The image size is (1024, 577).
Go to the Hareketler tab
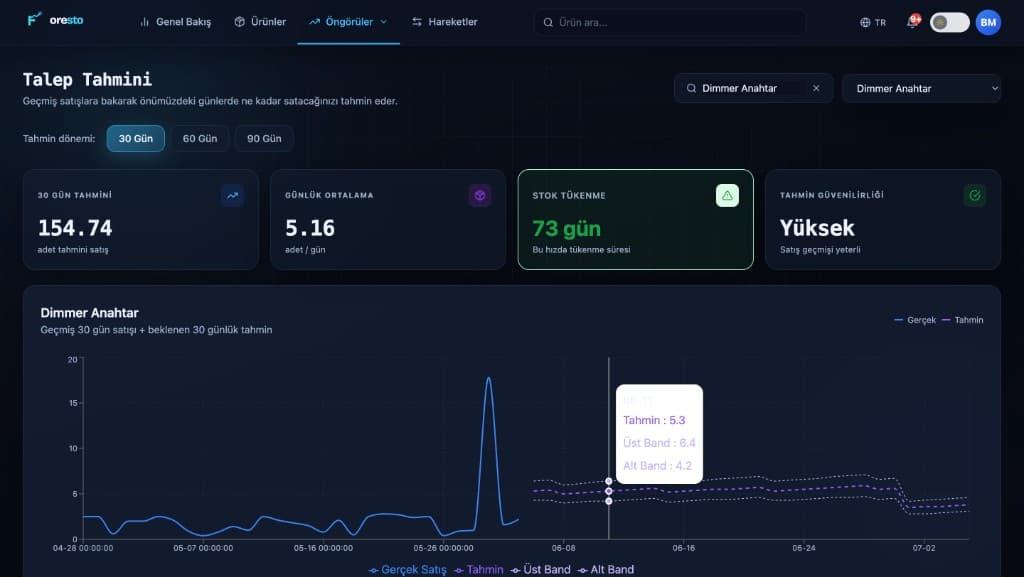[445, 22]
